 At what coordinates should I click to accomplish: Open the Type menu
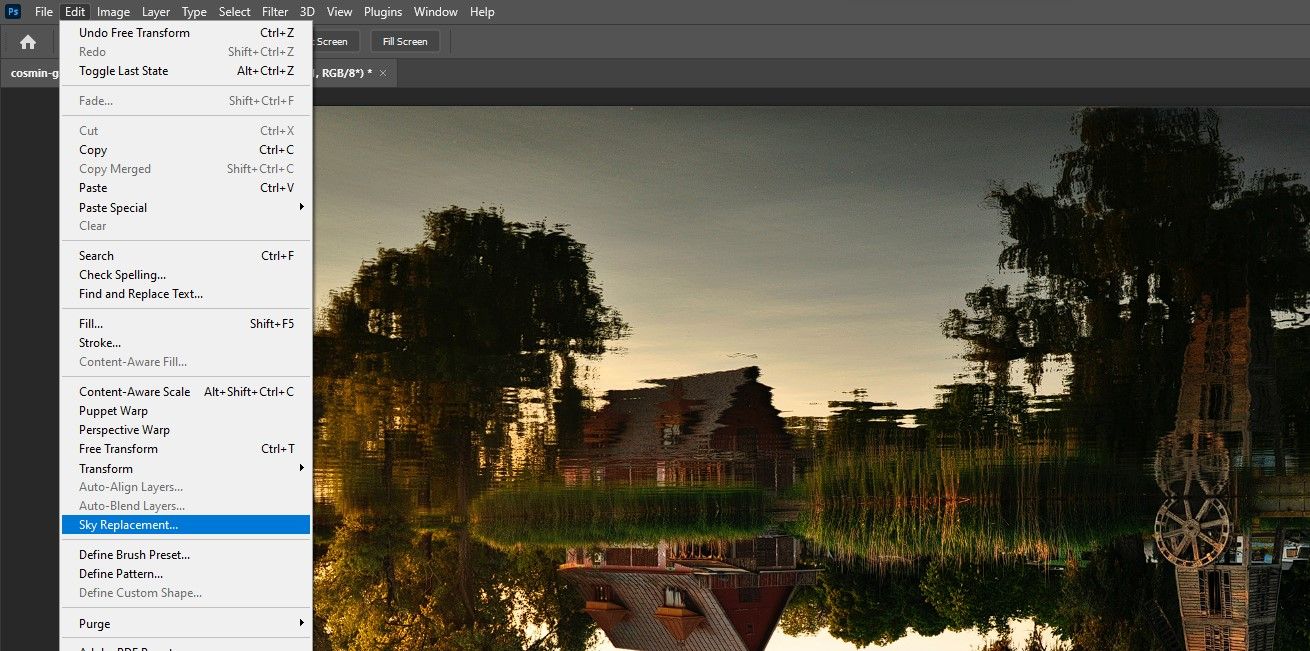pos(194,12)
